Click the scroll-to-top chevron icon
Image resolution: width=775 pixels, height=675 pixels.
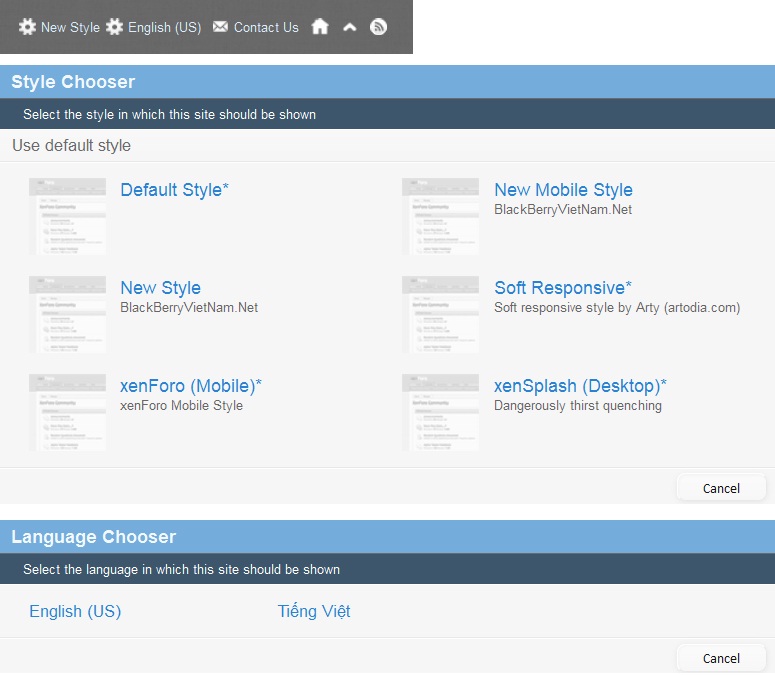[350, 27]
